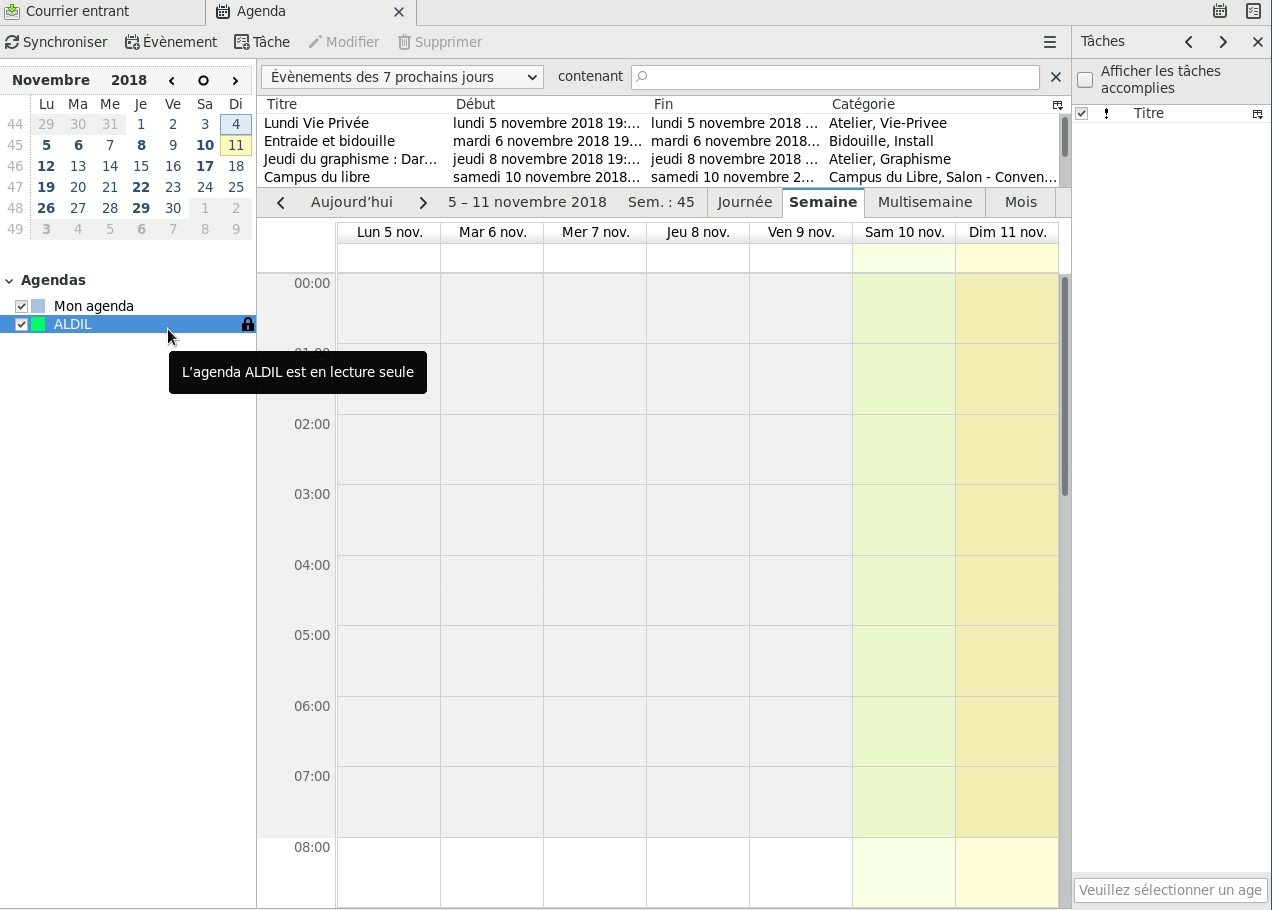Go to the next week

click(423, 202)
